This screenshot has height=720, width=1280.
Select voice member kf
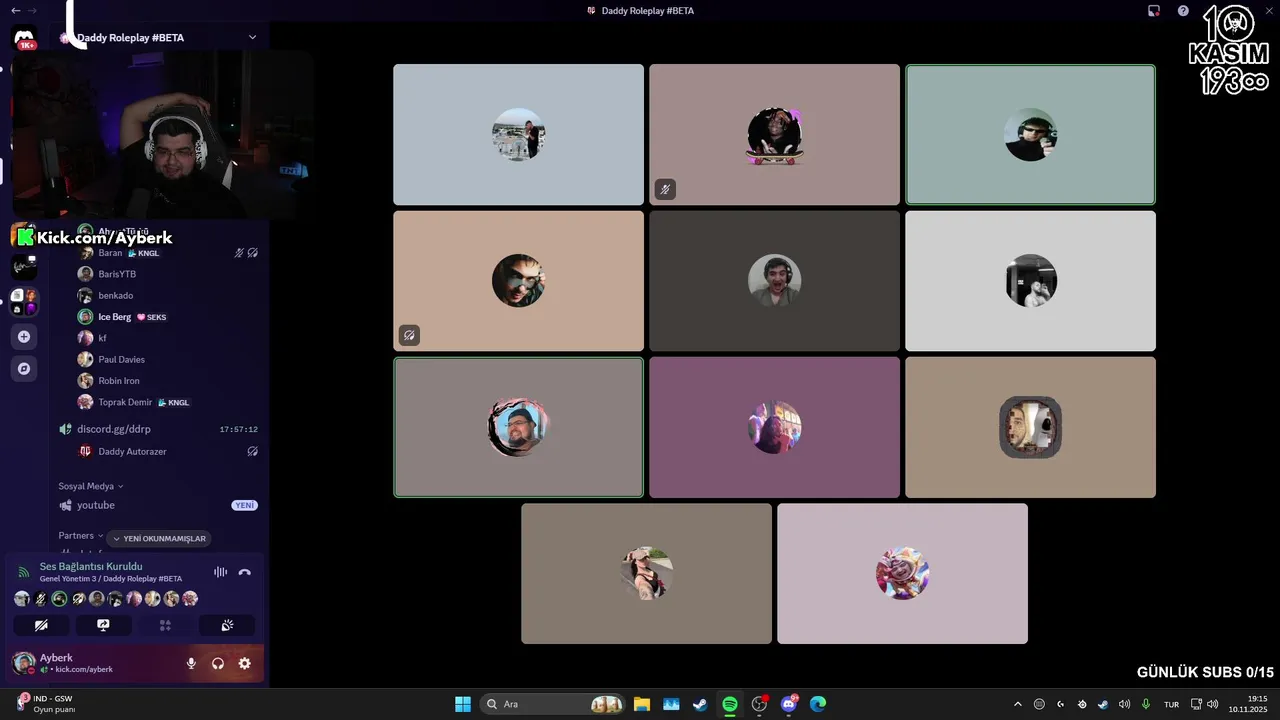point(168,338)
